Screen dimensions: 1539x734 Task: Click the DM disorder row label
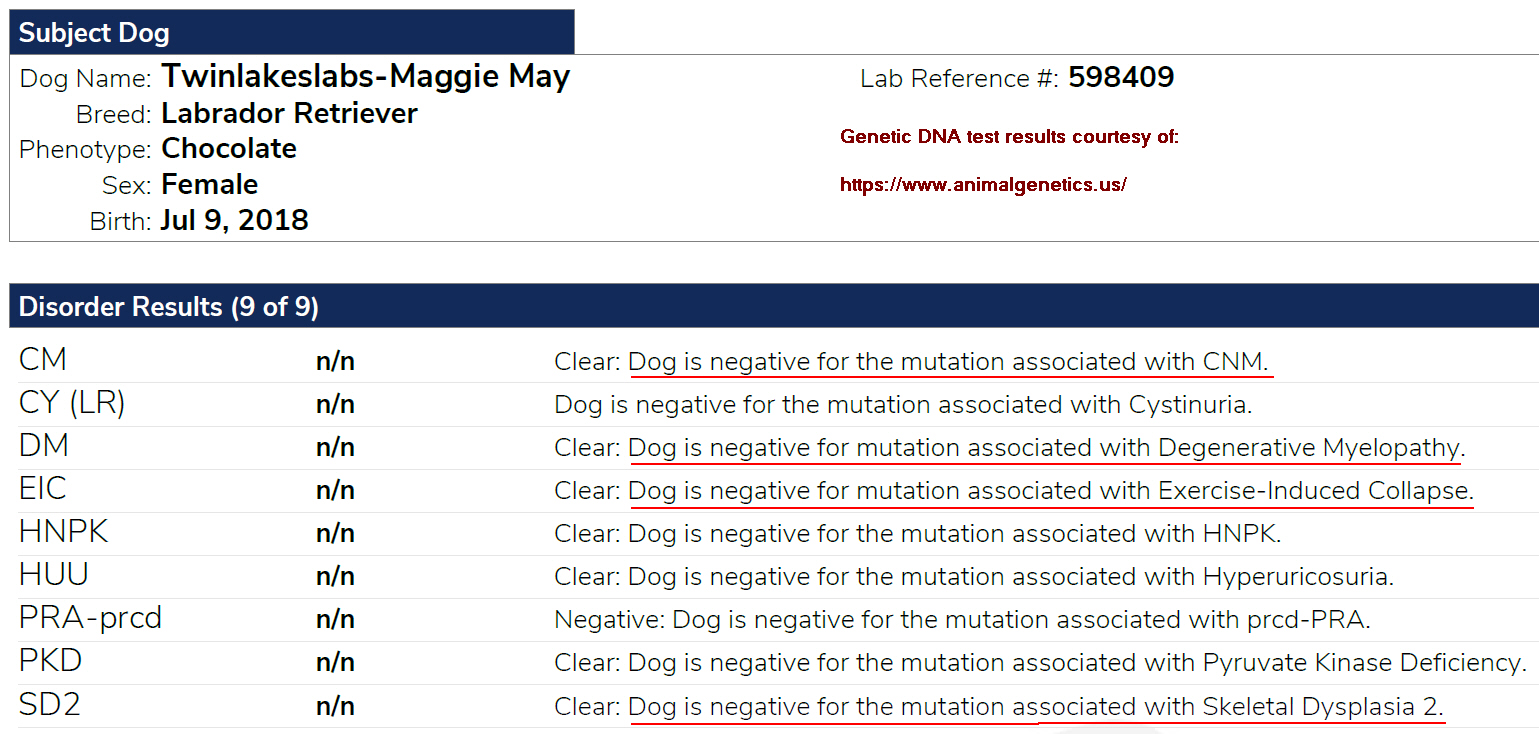44,446
